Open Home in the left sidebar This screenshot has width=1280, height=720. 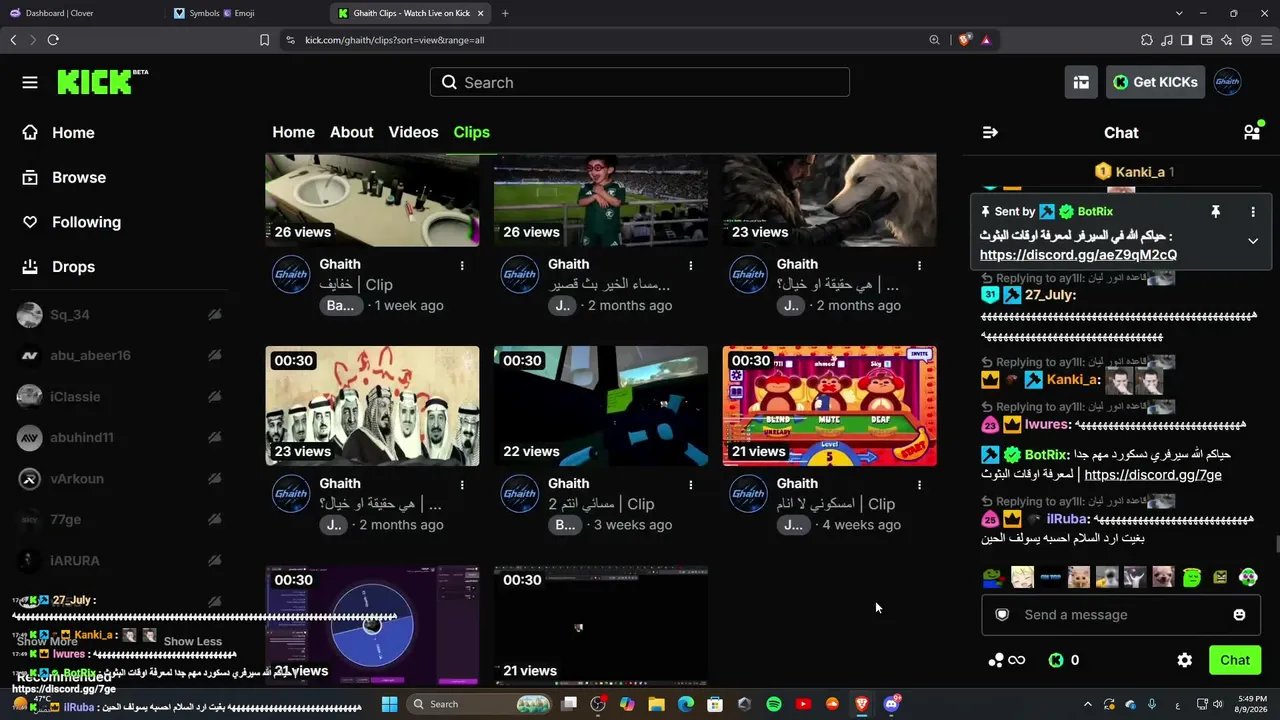point(73,133)
